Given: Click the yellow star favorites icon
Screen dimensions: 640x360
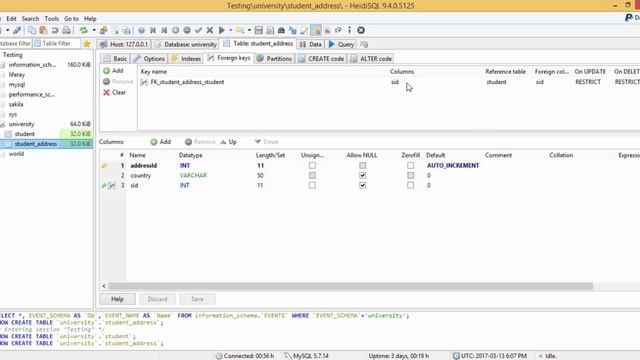Looking at the screenshot, I should point(87,44).
